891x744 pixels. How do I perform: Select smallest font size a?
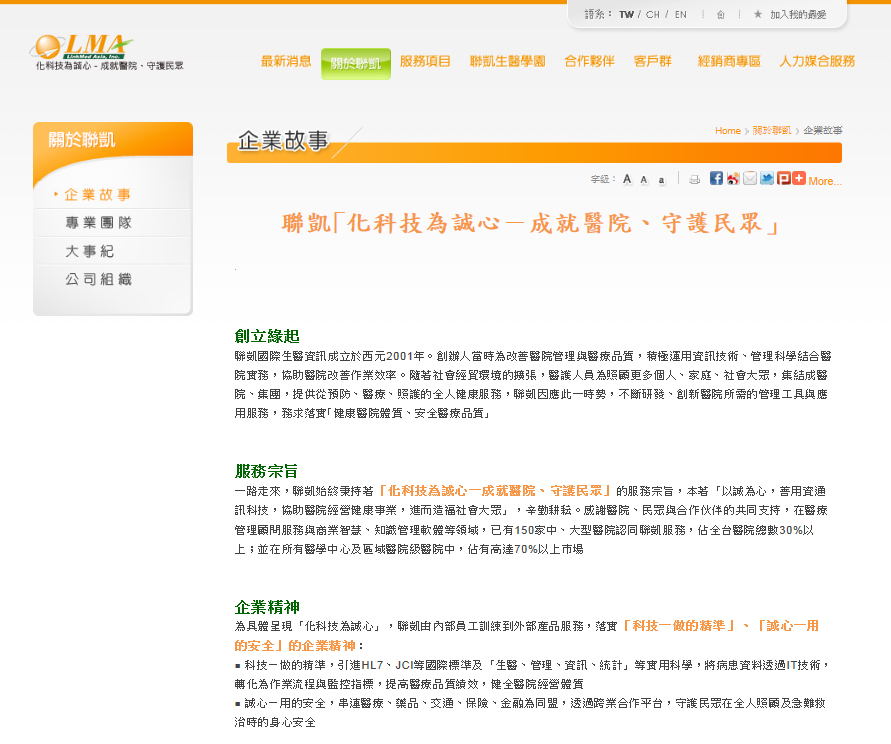pos(661,180)
